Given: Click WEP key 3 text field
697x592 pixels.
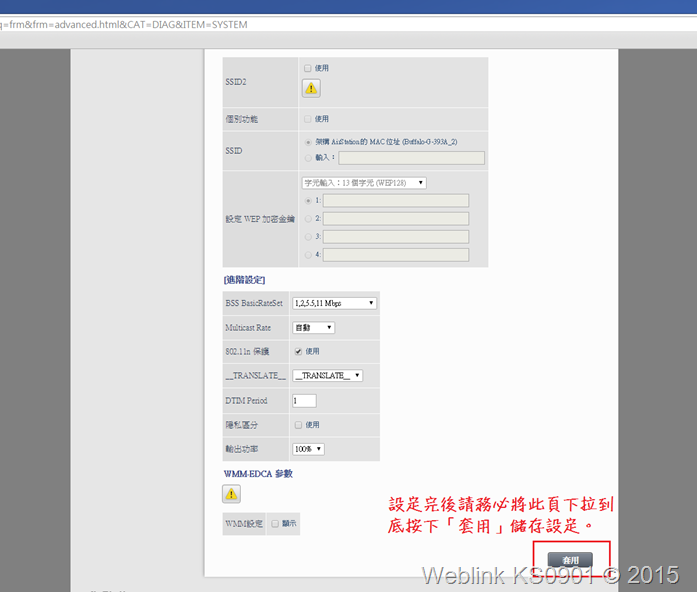Looking at the screenshot, I should (396, 237).
